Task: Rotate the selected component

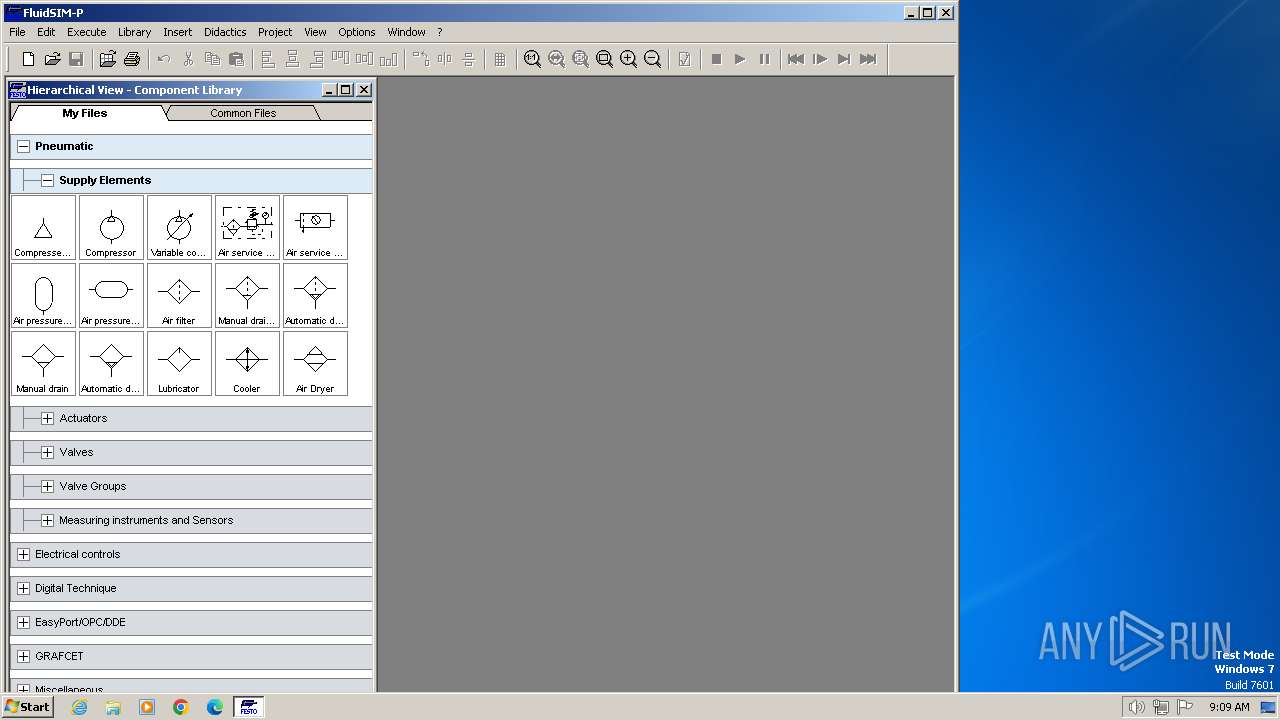Action: pos(421,59)
